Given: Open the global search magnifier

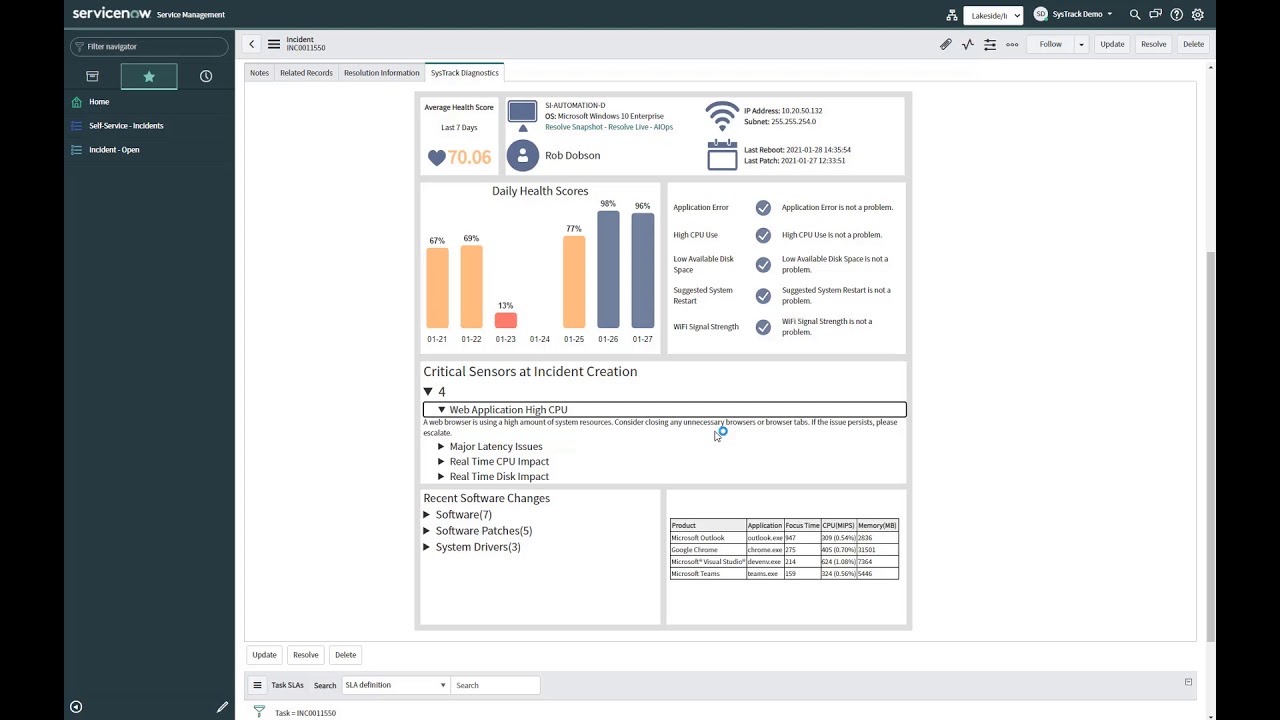Looking at the screenshot, I should [x=1135, y=15].
